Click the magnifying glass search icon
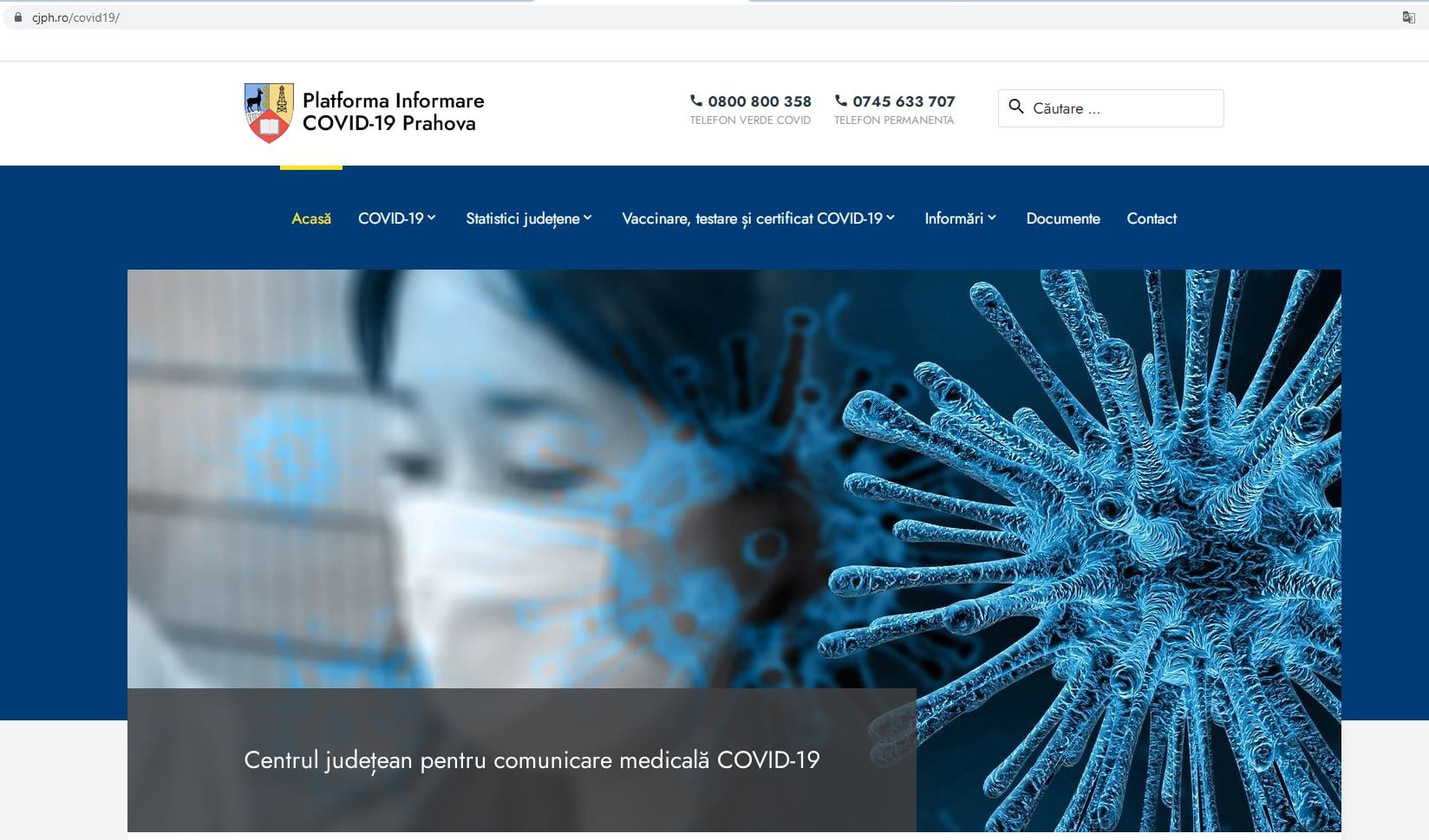The height and width of the screenshot is (840, 1429). [x=1016, y=107]
